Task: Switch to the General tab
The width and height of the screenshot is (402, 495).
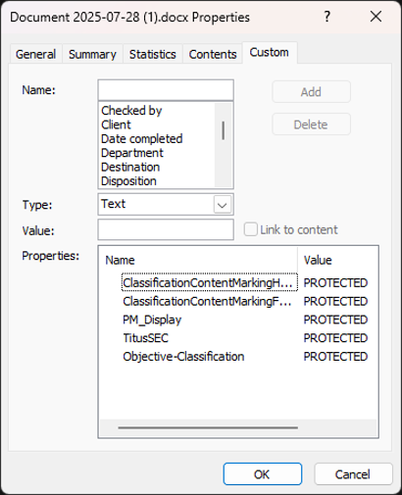Action: 36,54
